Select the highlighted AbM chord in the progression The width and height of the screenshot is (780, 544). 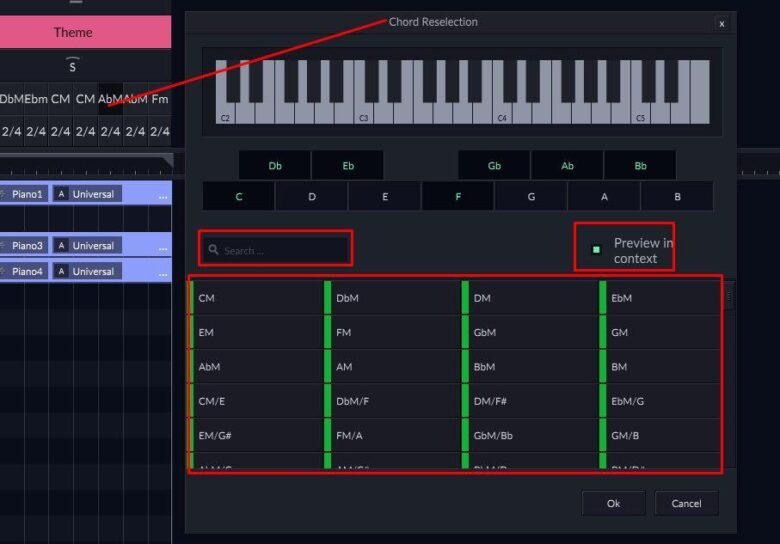click(x=110, y=99)
